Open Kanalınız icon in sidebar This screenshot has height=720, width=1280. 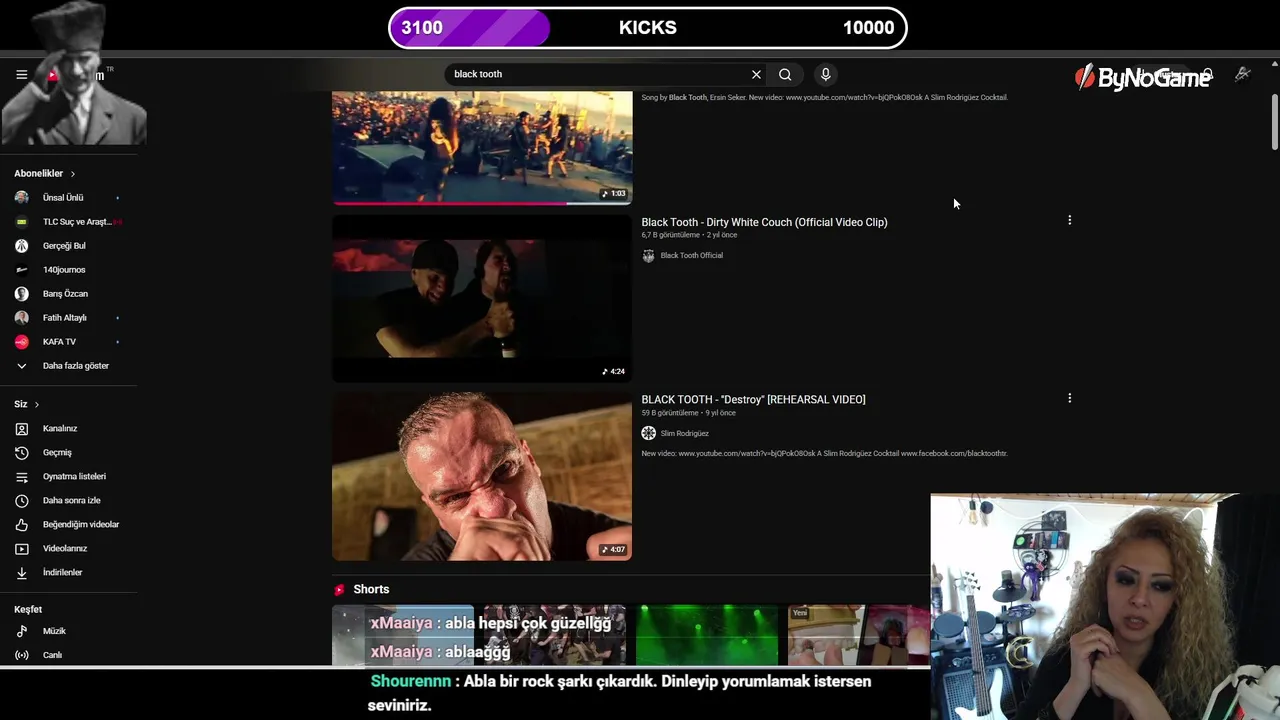pos(22,429)
